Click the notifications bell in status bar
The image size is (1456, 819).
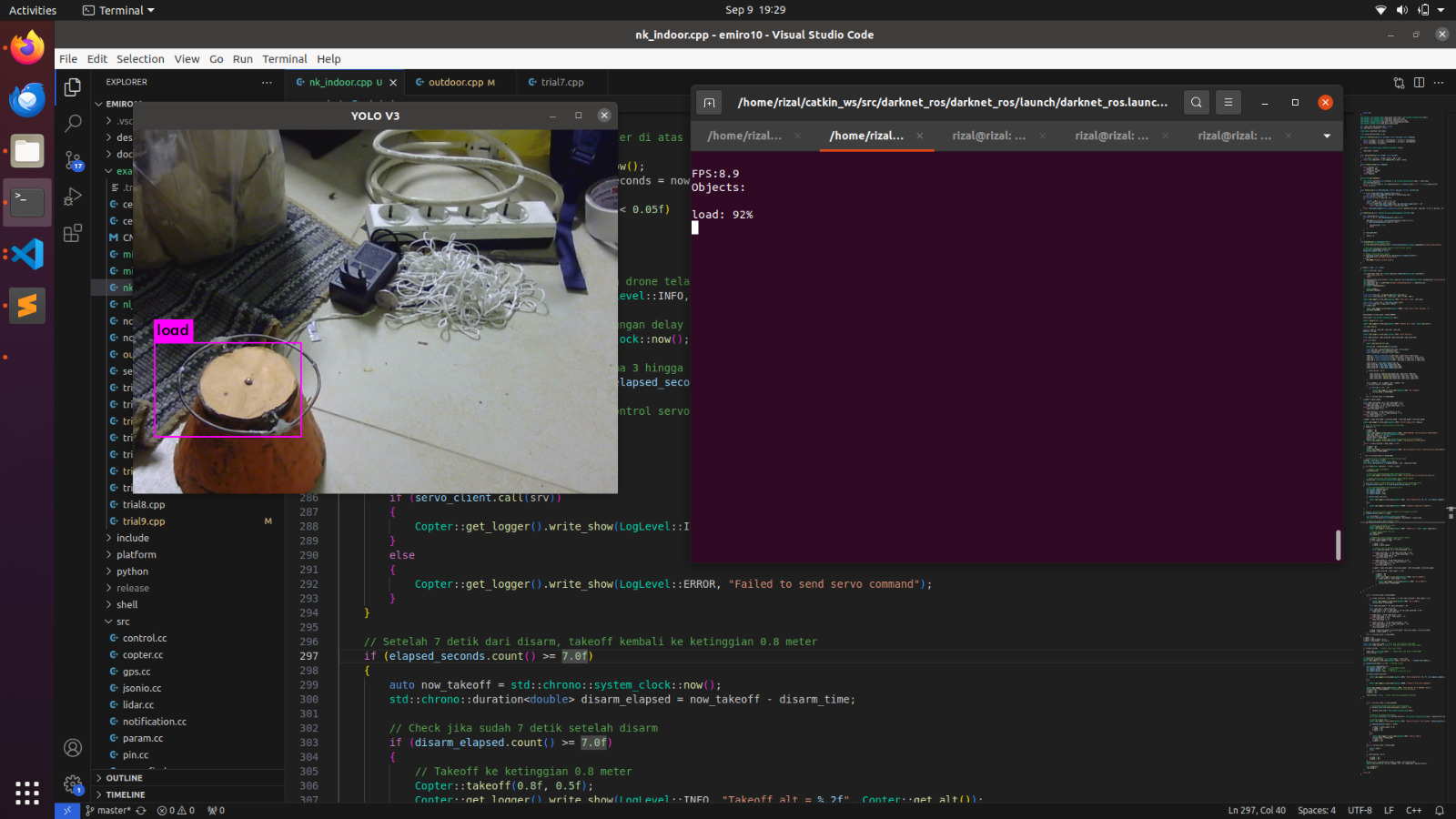tap(1440, 810)
